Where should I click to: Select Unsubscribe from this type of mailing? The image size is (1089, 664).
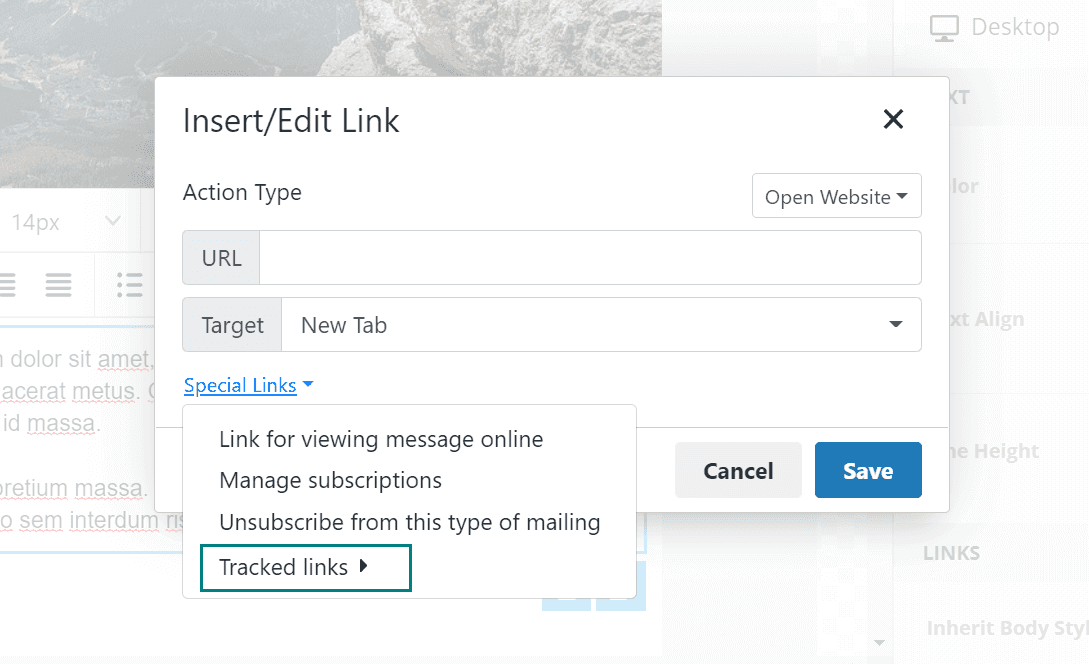410,522
